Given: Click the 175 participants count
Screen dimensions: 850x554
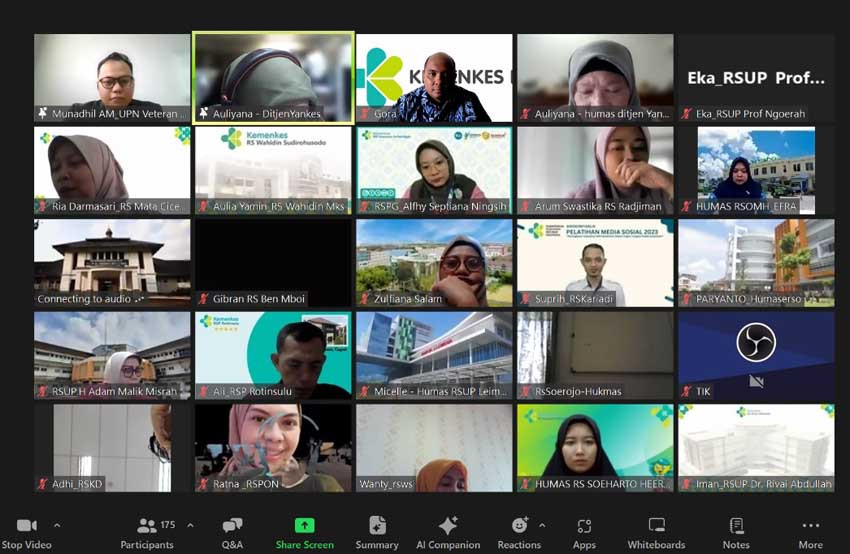Looking at the screenshot, I should [168, 525].
